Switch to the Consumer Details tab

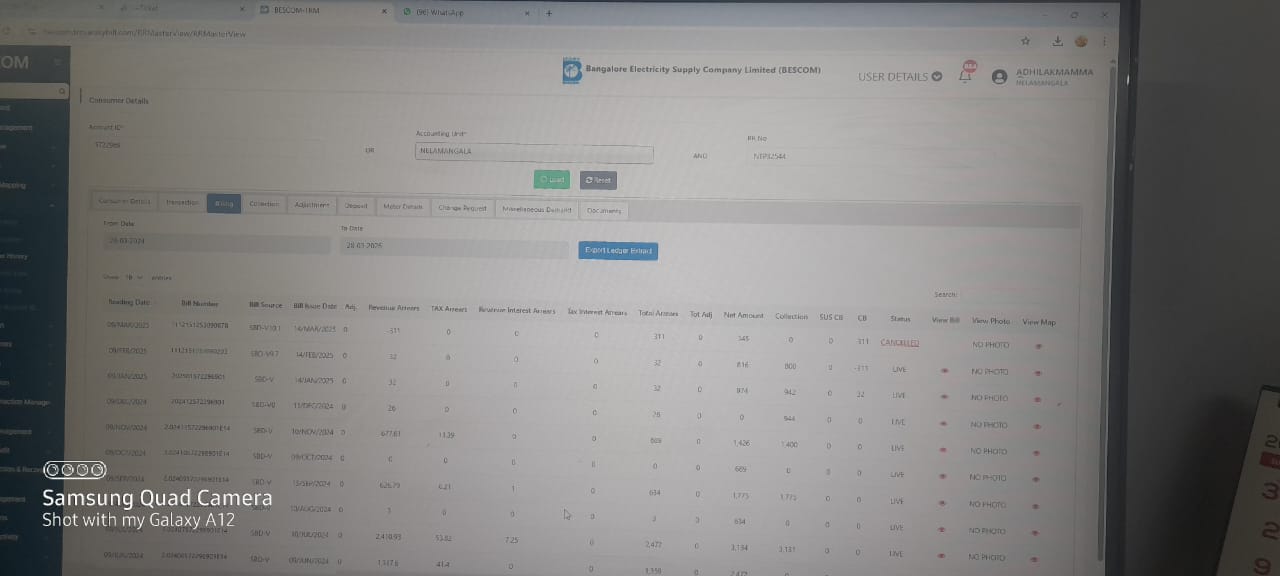[x=124, y=202]
